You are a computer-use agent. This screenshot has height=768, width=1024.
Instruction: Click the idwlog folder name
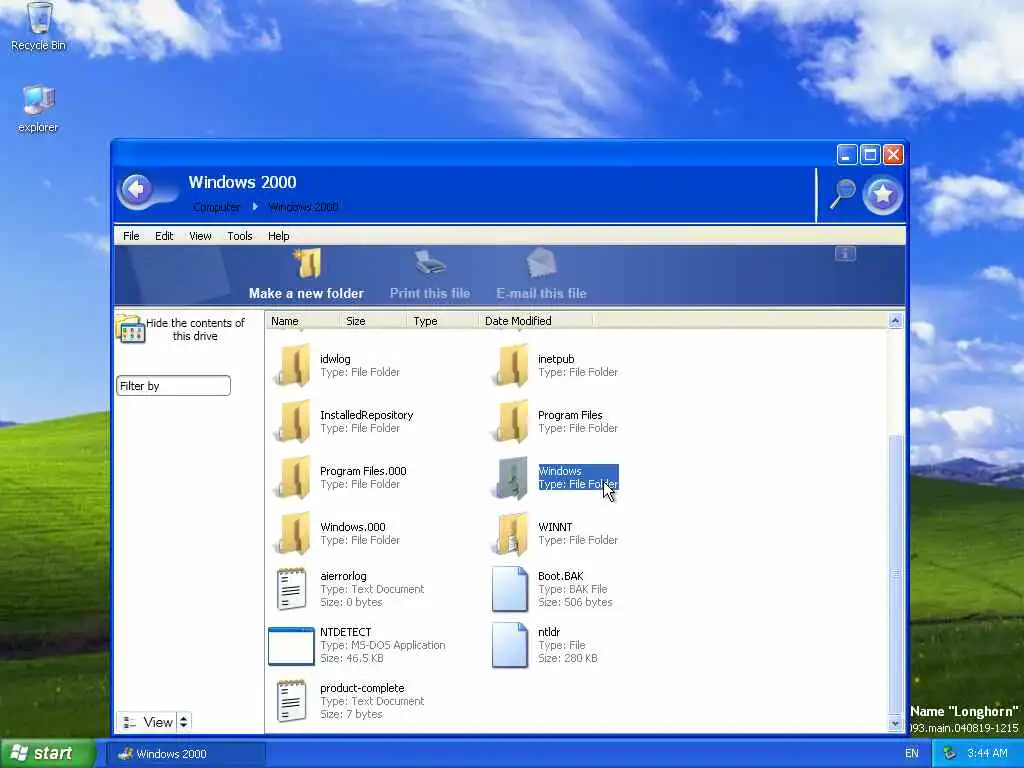(335, 359)
